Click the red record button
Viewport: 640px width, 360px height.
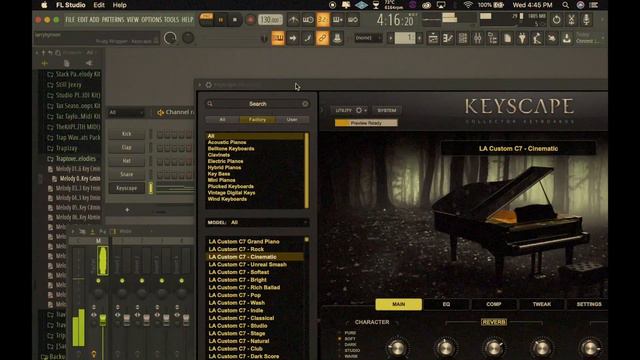[251, 20]
